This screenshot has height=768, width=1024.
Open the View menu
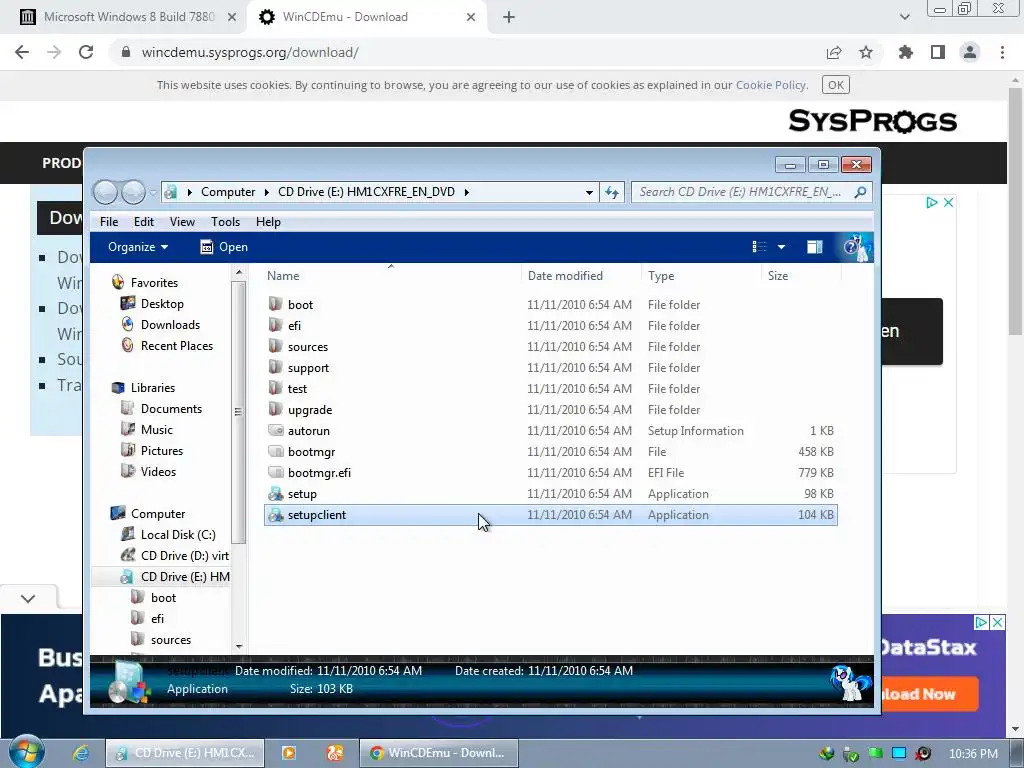182,222
